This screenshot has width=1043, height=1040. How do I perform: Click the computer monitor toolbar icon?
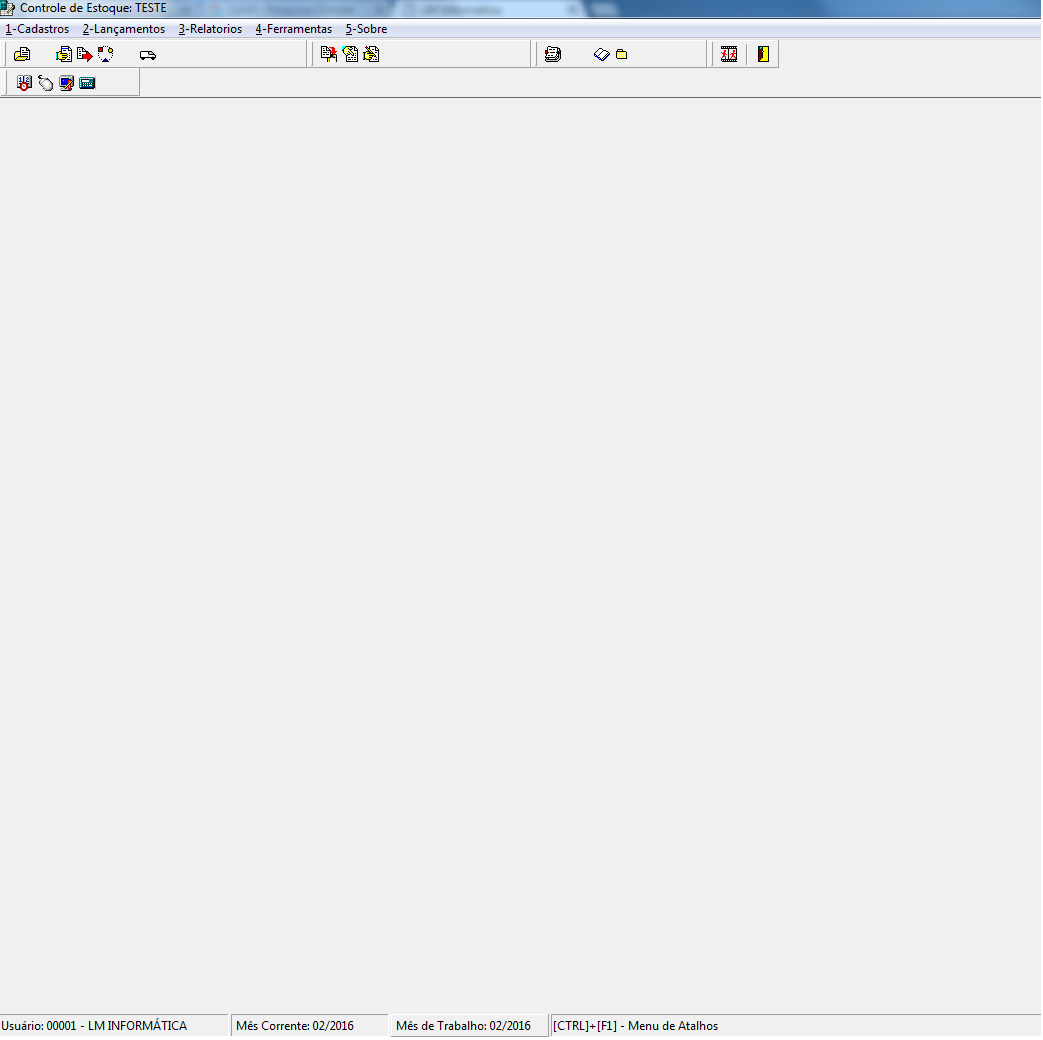point(66,83)
